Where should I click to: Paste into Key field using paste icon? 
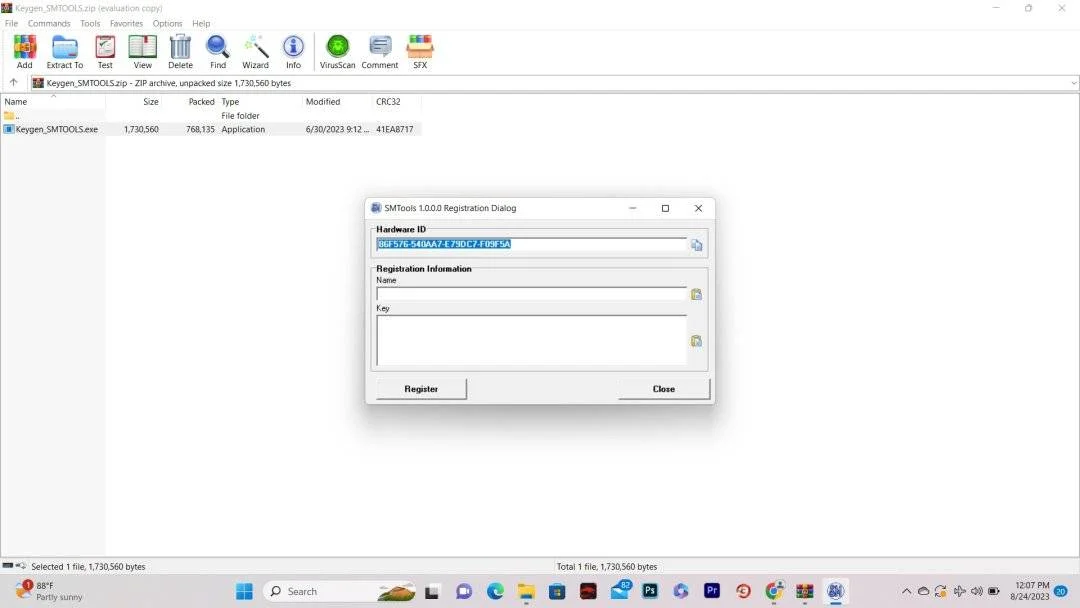pyautogui.click(x=696, y=341)
